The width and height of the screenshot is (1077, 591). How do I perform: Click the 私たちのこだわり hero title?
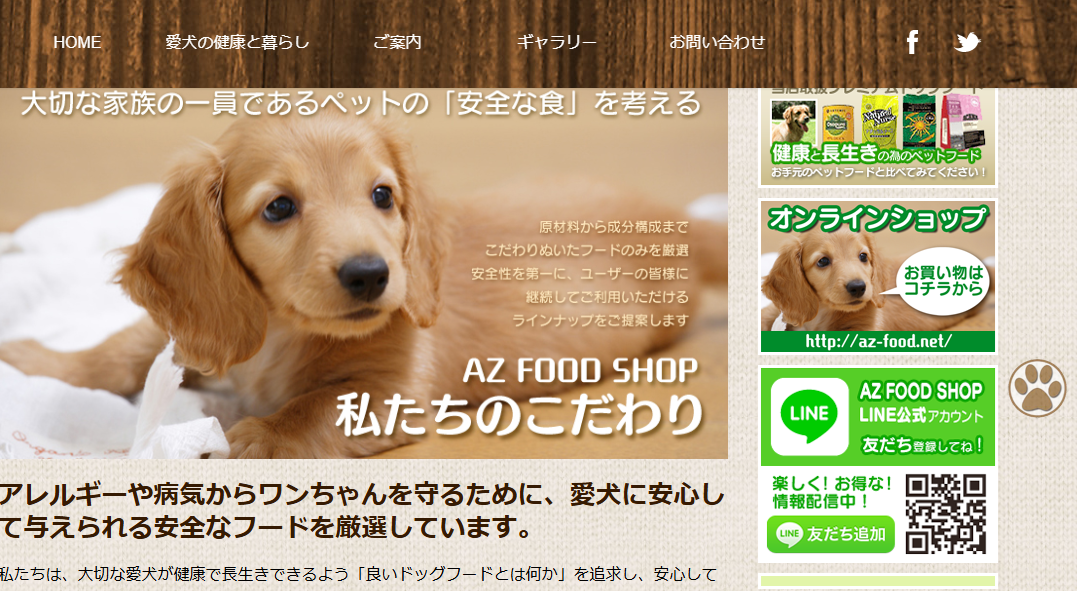click(x=519, y=415)
